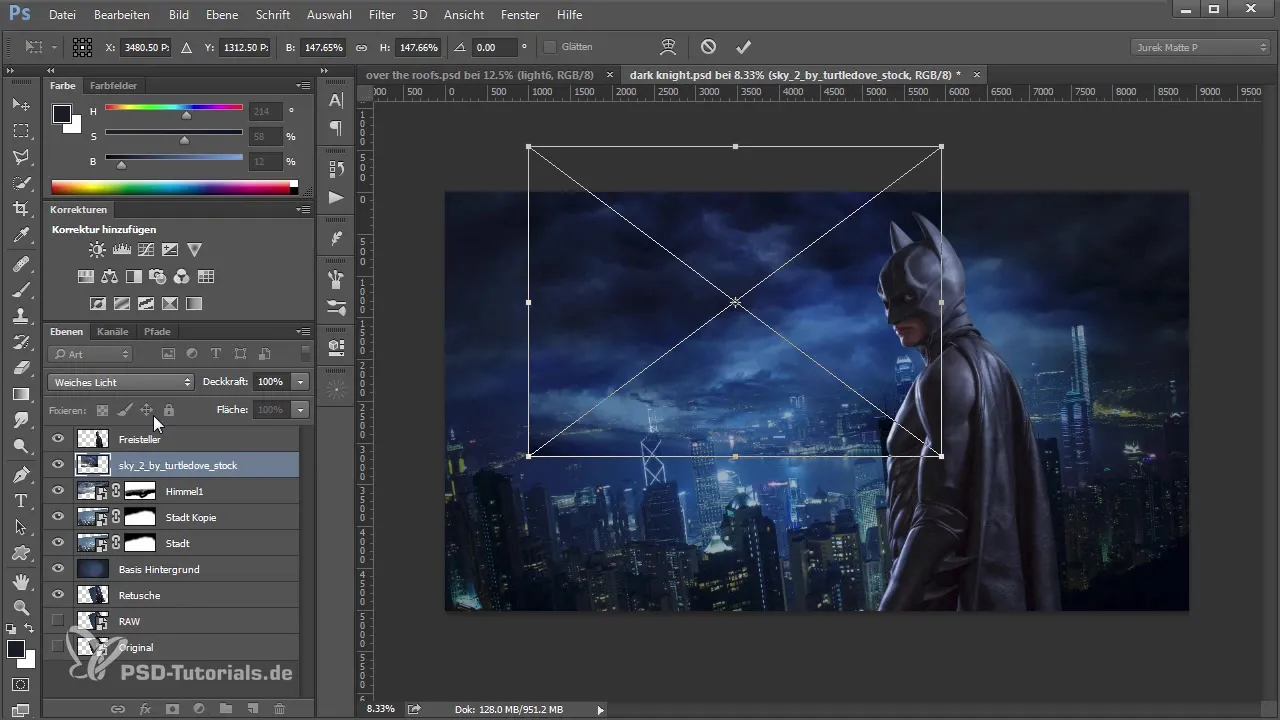Click the rotation angle input field

point(493,47)
